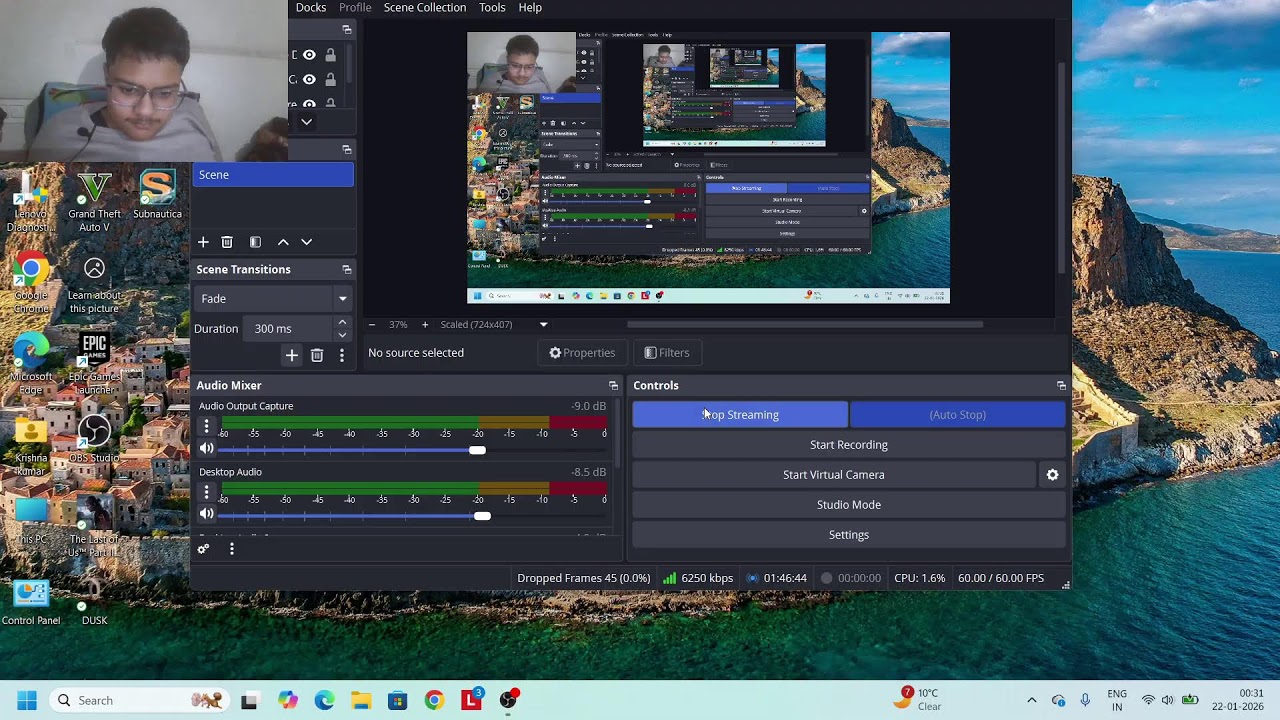Remove transition using trash icon
This screenshot has width=1280, height=720.
[317, 355]
